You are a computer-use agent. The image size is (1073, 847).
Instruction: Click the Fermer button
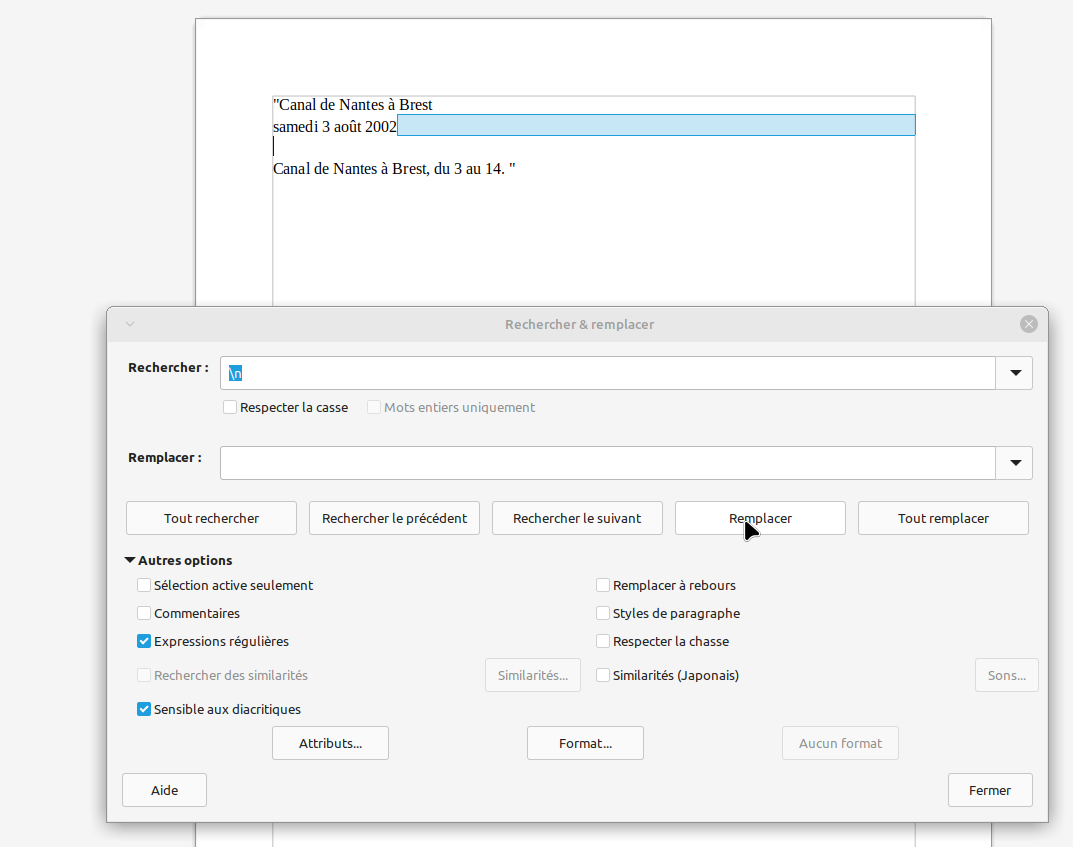tap(990, 790)
